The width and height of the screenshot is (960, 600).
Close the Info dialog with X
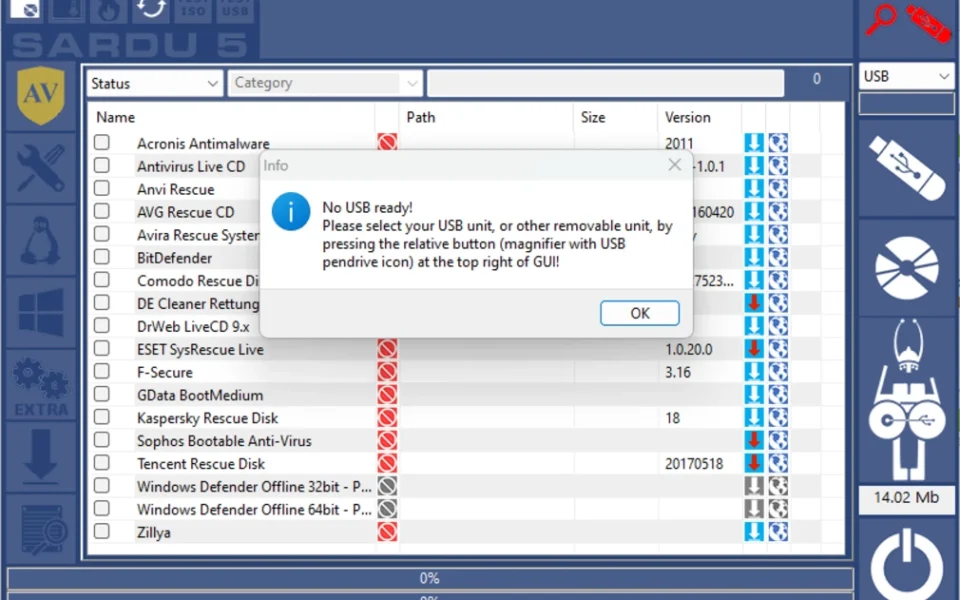pyautogui.click(x=675, y=165)
